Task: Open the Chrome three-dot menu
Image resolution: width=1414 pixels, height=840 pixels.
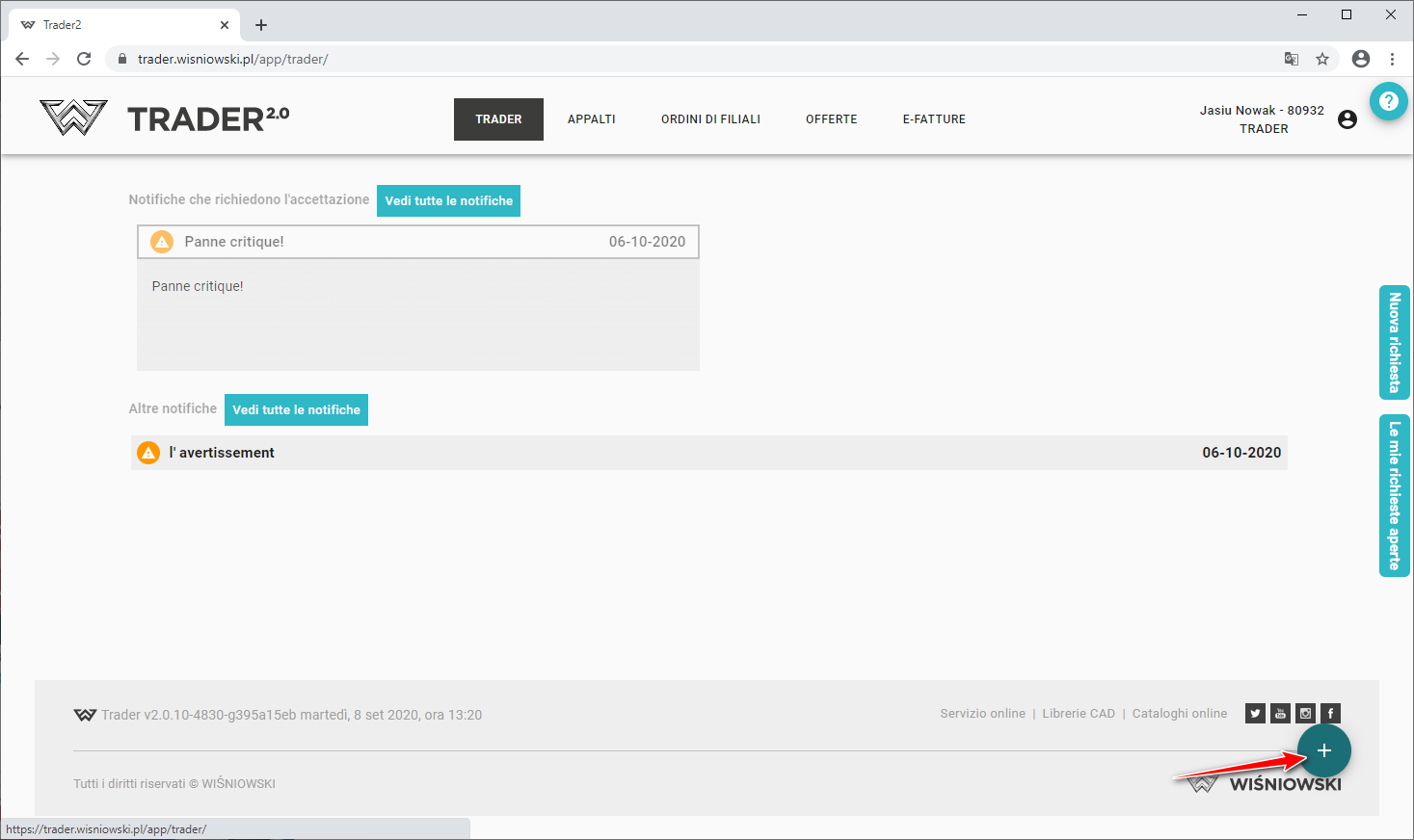Action: coord(1392,59)
